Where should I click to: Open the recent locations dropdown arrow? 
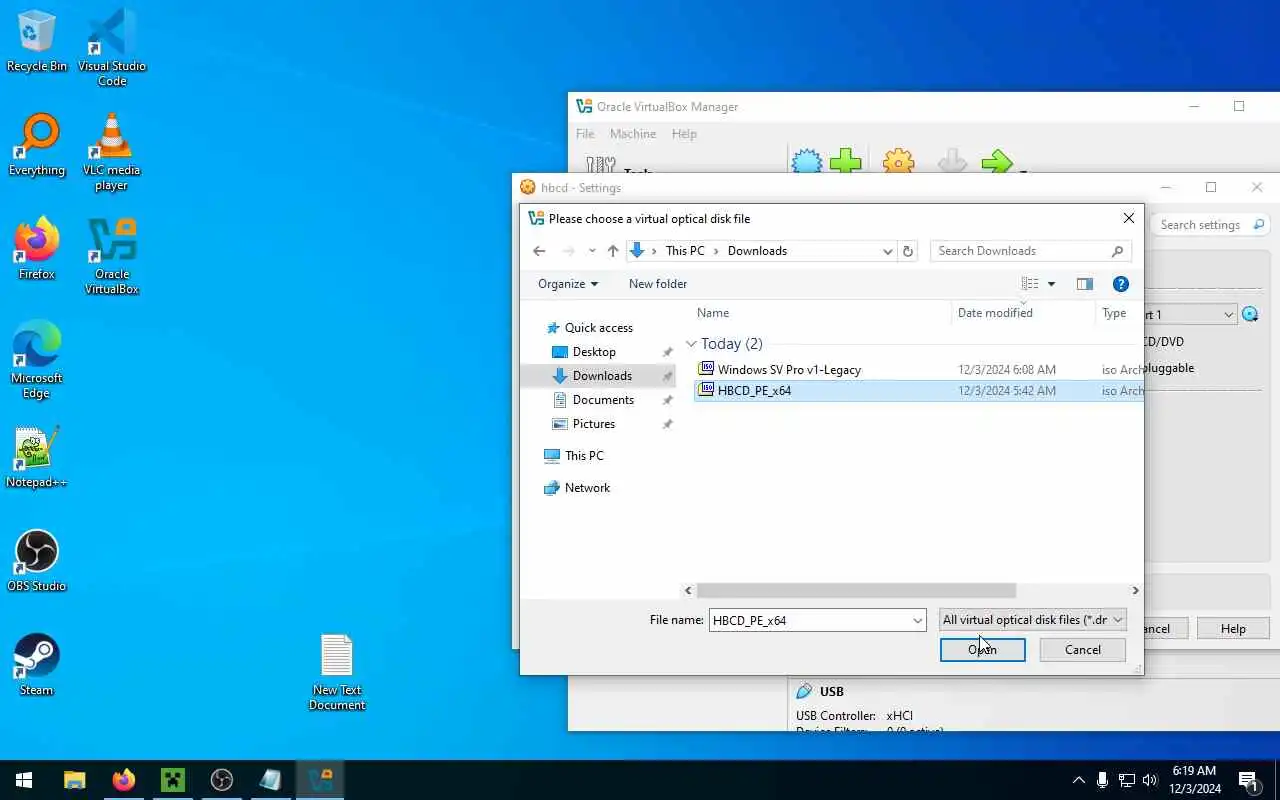[x=592, y=251]
